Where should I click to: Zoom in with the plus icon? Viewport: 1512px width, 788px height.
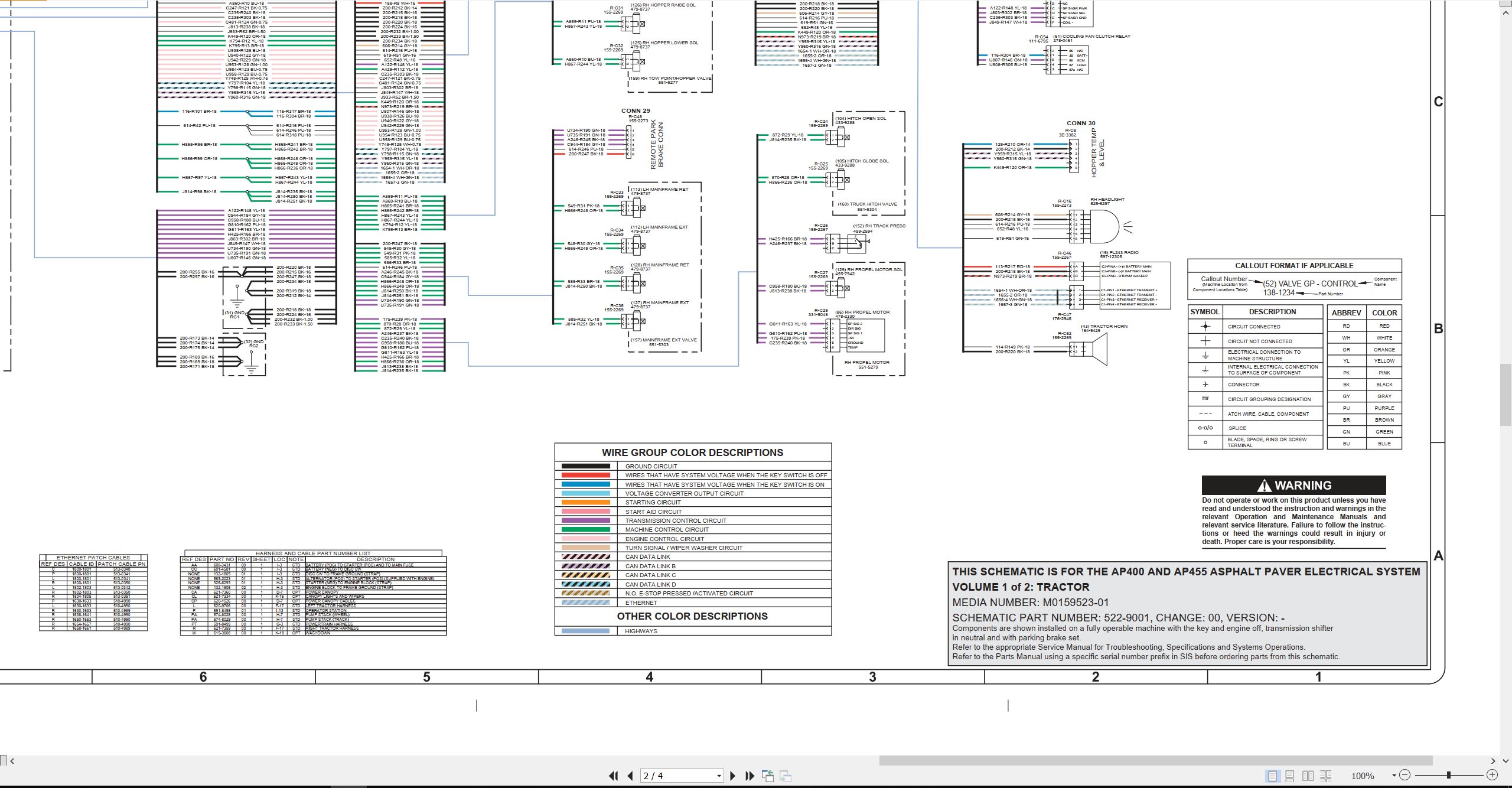tap(1492, 775)
